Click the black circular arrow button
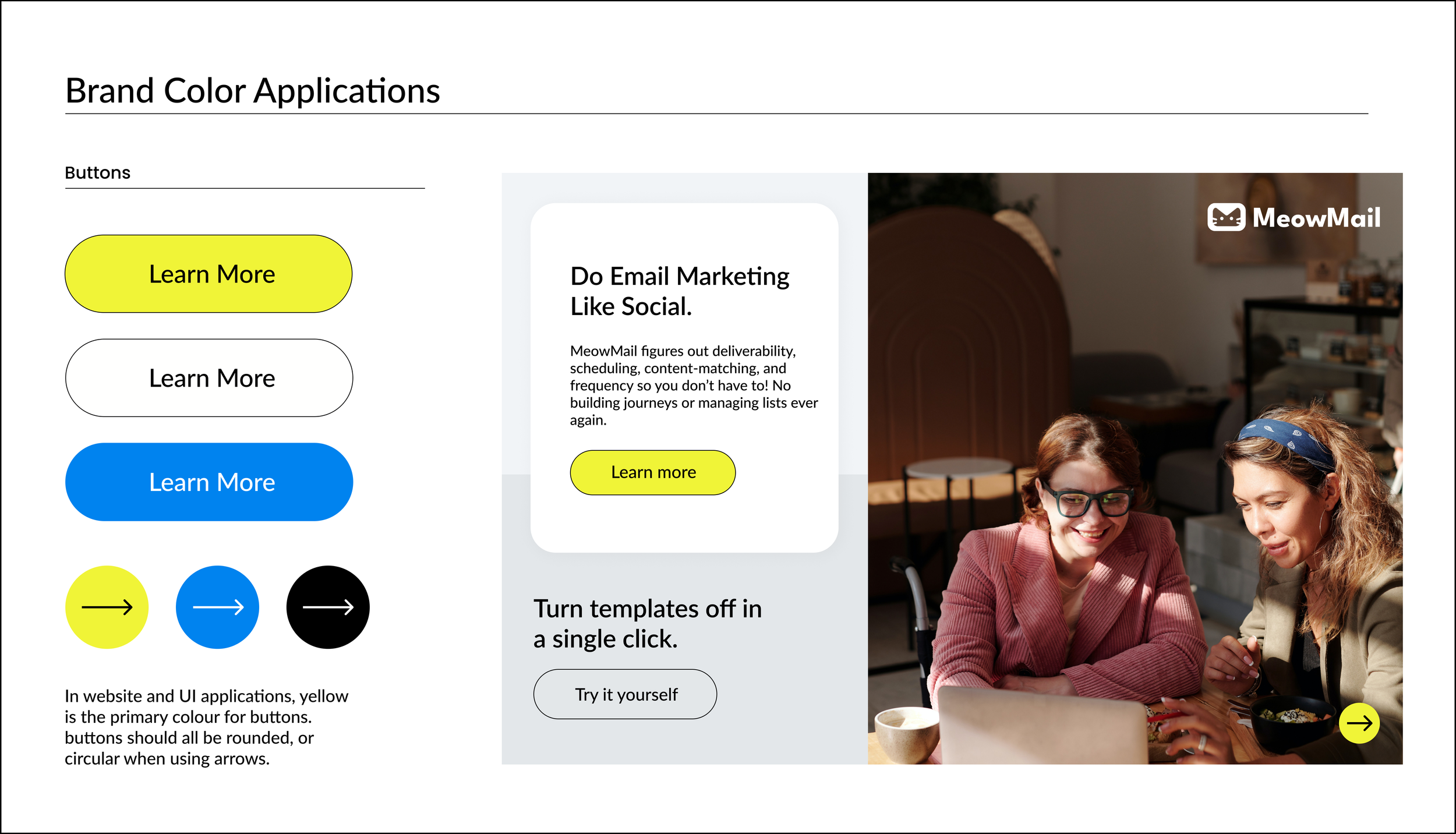The image size is (1456, 834). pyautogui.click(x=328, y=607)
